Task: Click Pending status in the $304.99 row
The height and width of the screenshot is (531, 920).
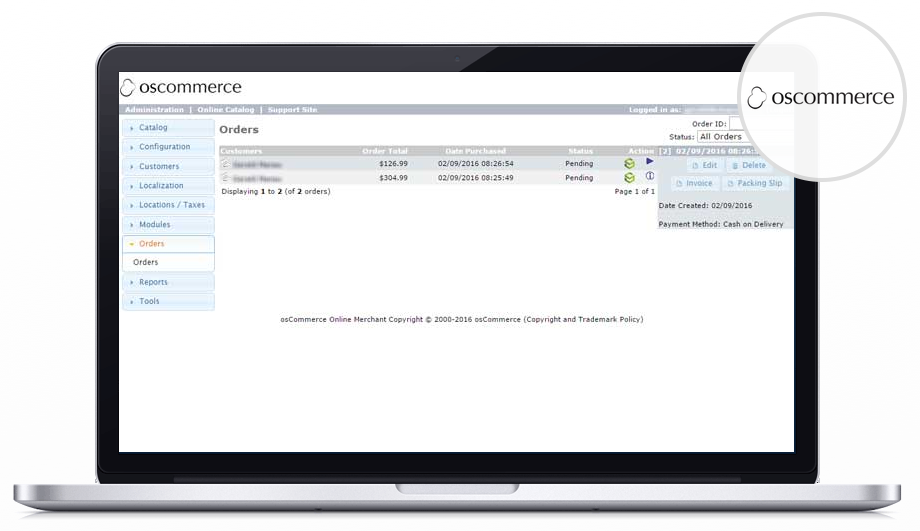Action: 579,178
